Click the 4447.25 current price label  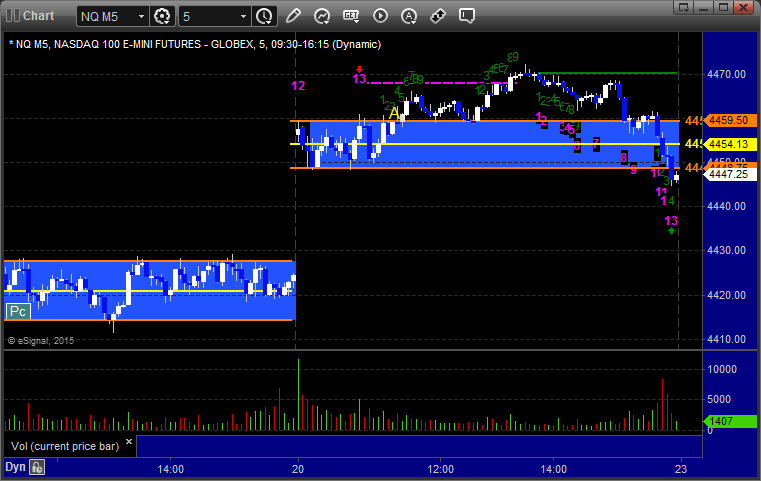click(x=730, y=174)
